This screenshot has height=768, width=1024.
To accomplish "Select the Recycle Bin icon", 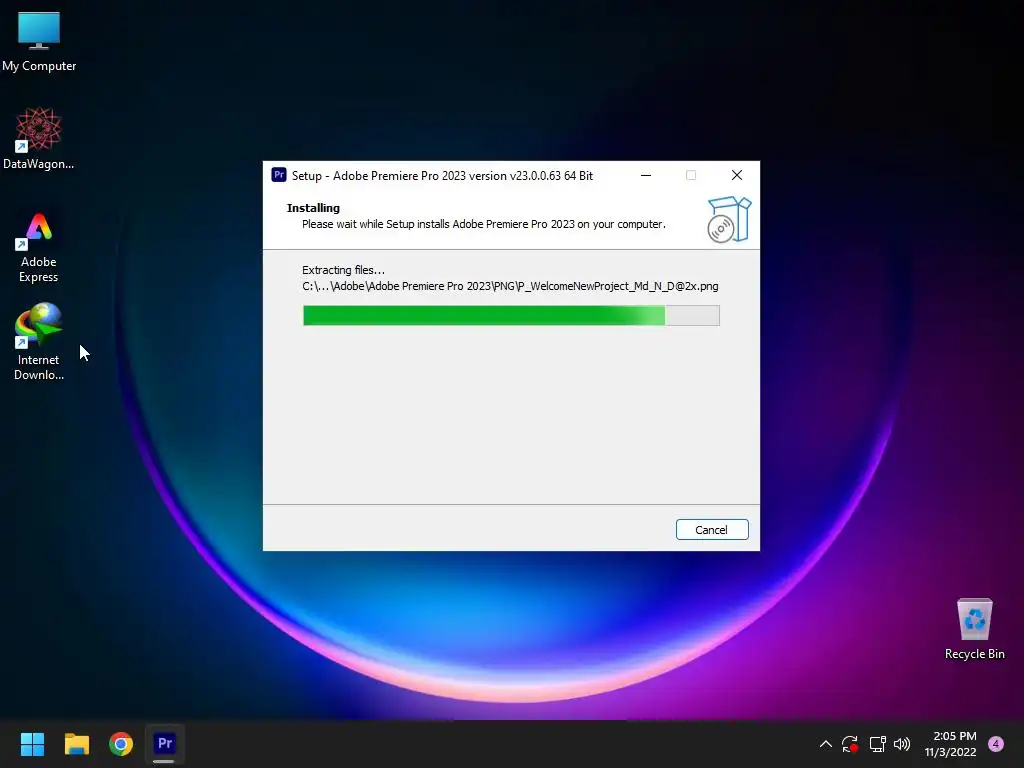I will tap(974, 629).
